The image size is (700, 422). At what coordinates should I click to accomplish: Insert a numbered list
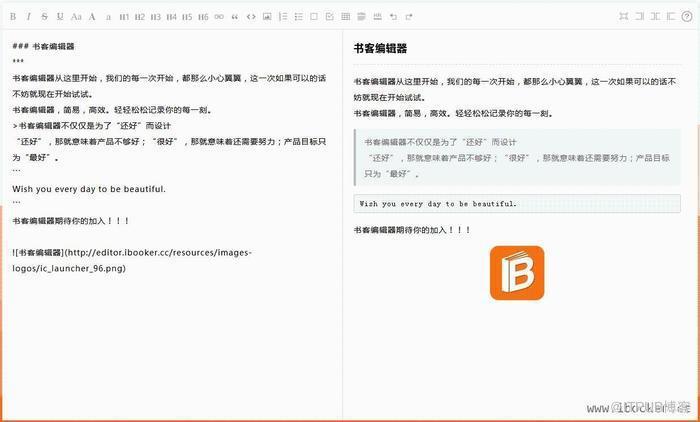click(283, 17)
